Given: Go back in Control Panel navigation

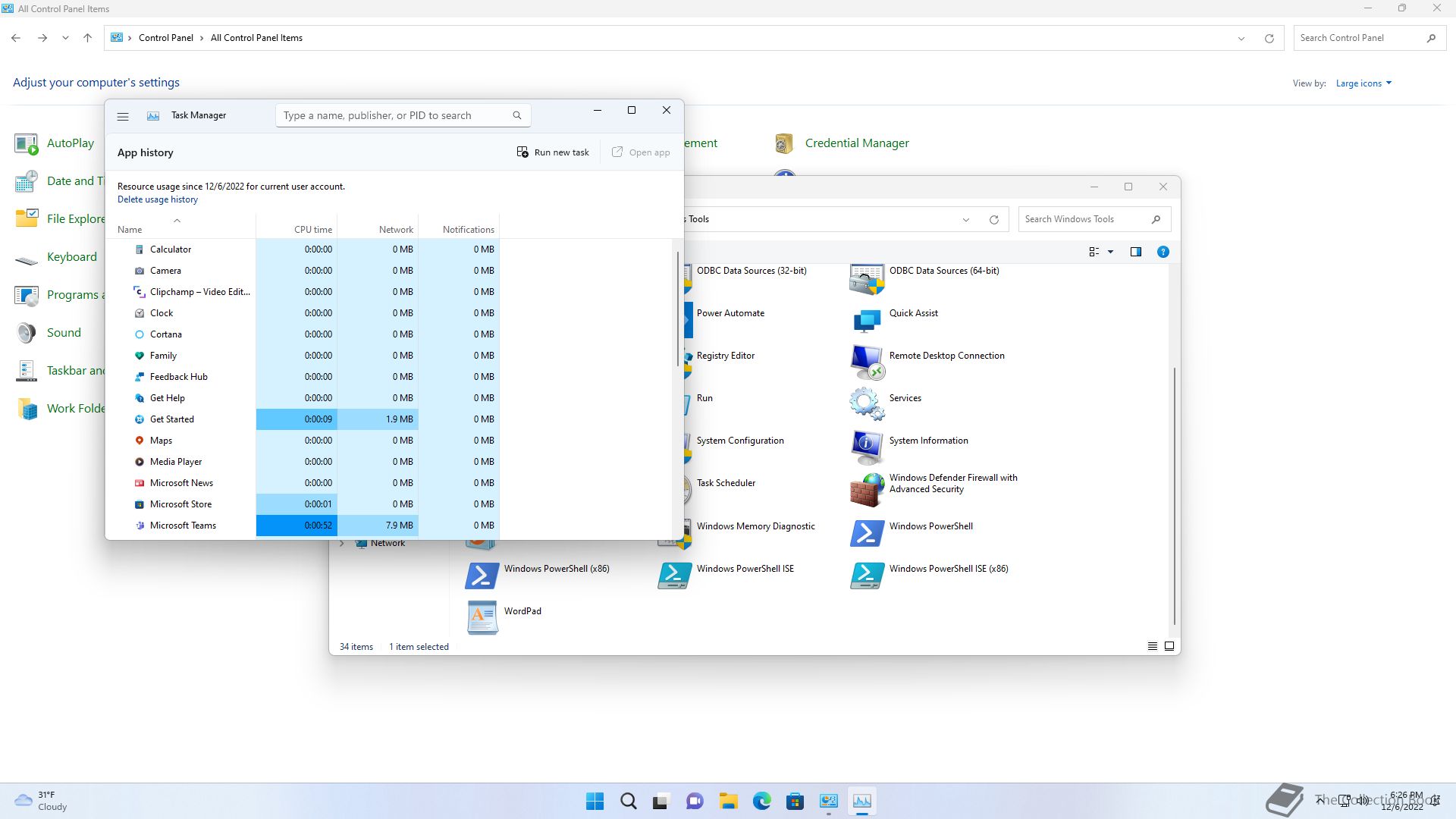Looking at the screenshot, I should (16, 38).
